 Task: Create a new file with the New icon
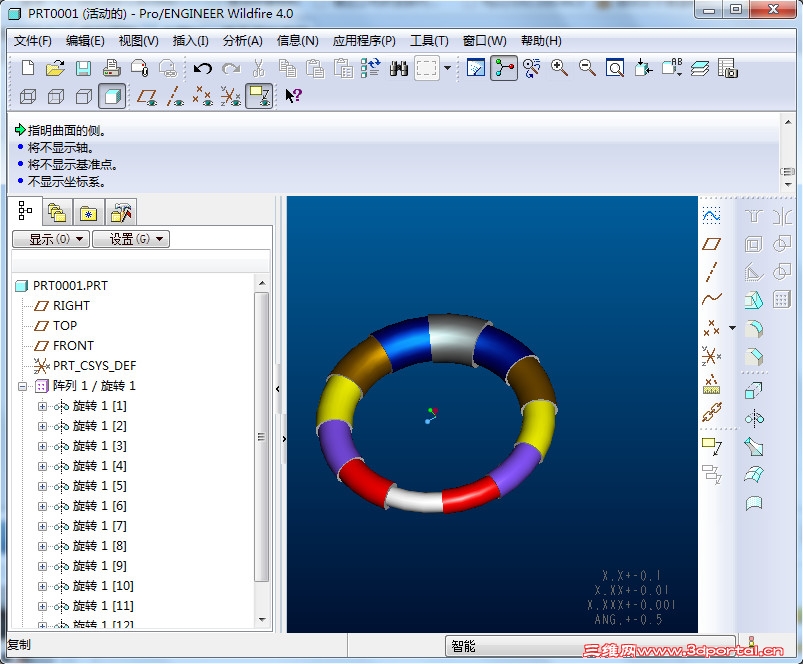pyautogui.click(x=28, y=68)
